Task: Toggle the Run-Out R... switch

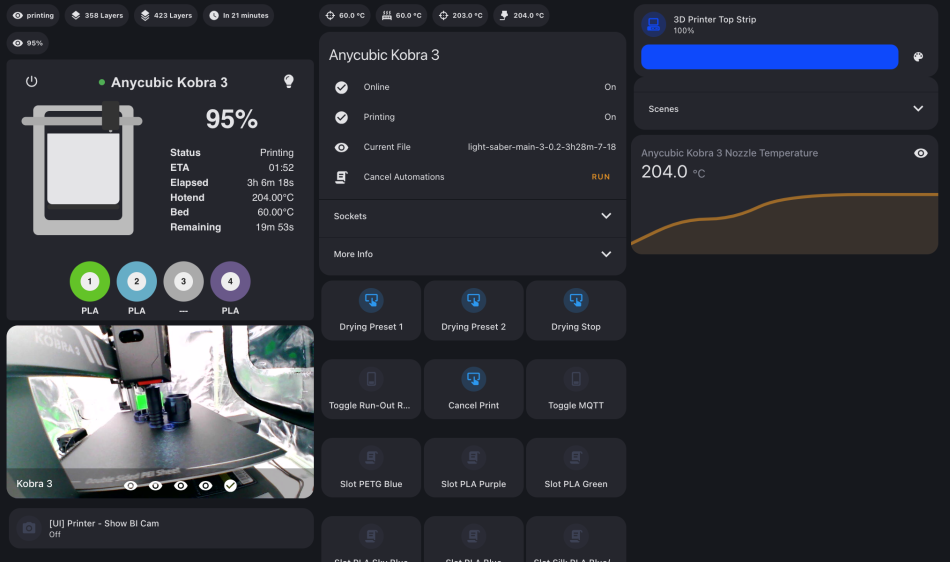Action: click(371, 389)
